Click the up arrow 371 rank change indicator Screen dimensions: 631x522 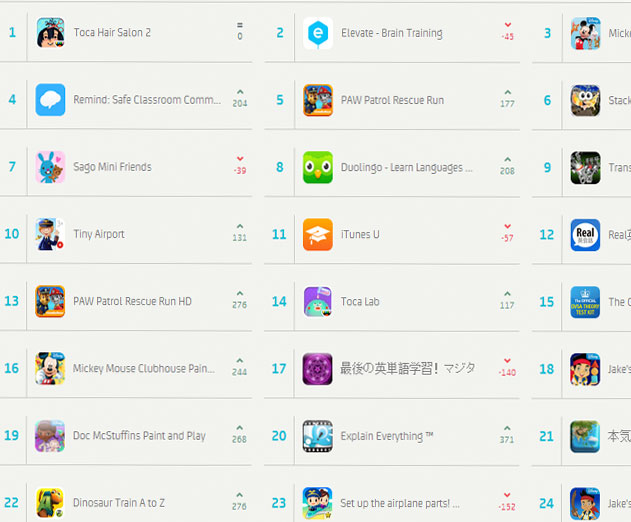click(507, 435)
